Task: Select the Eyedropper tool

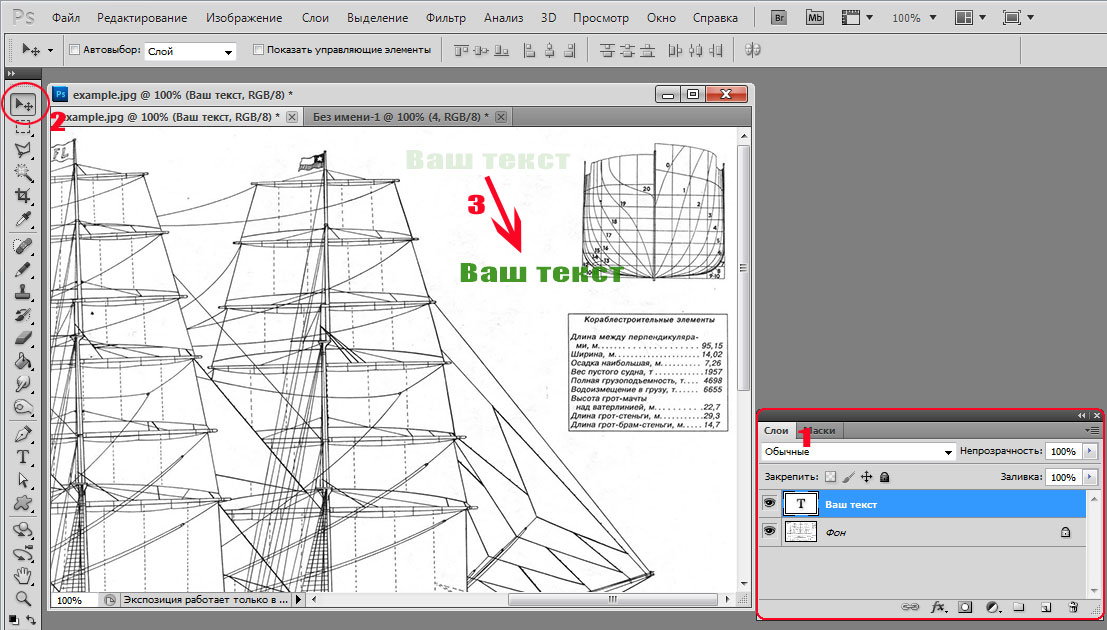Action: click(23, 218)
